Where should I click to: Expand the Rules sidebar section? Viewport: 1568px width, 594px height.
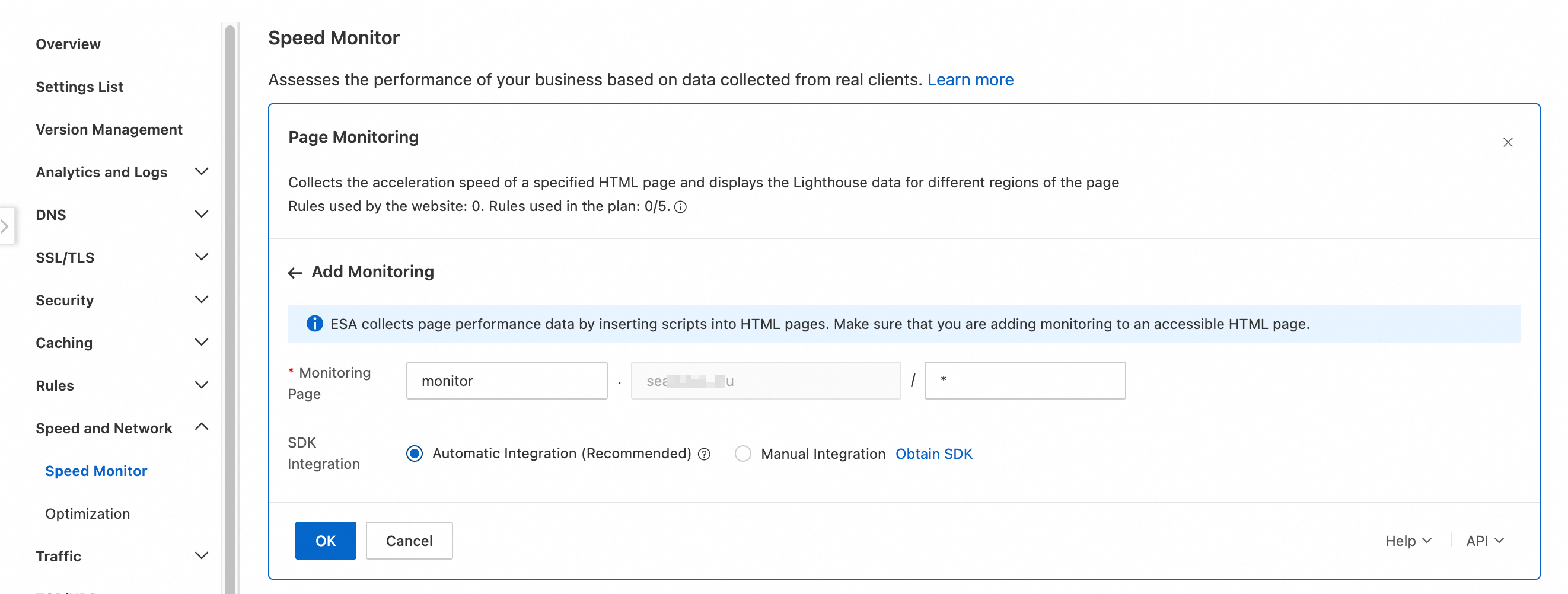click(201, 385)
